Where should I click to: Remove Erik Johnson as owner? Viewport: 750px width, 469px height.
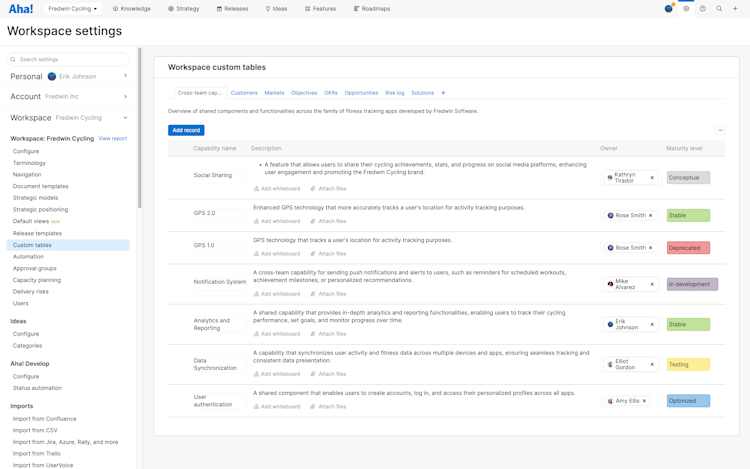point(652,325)
